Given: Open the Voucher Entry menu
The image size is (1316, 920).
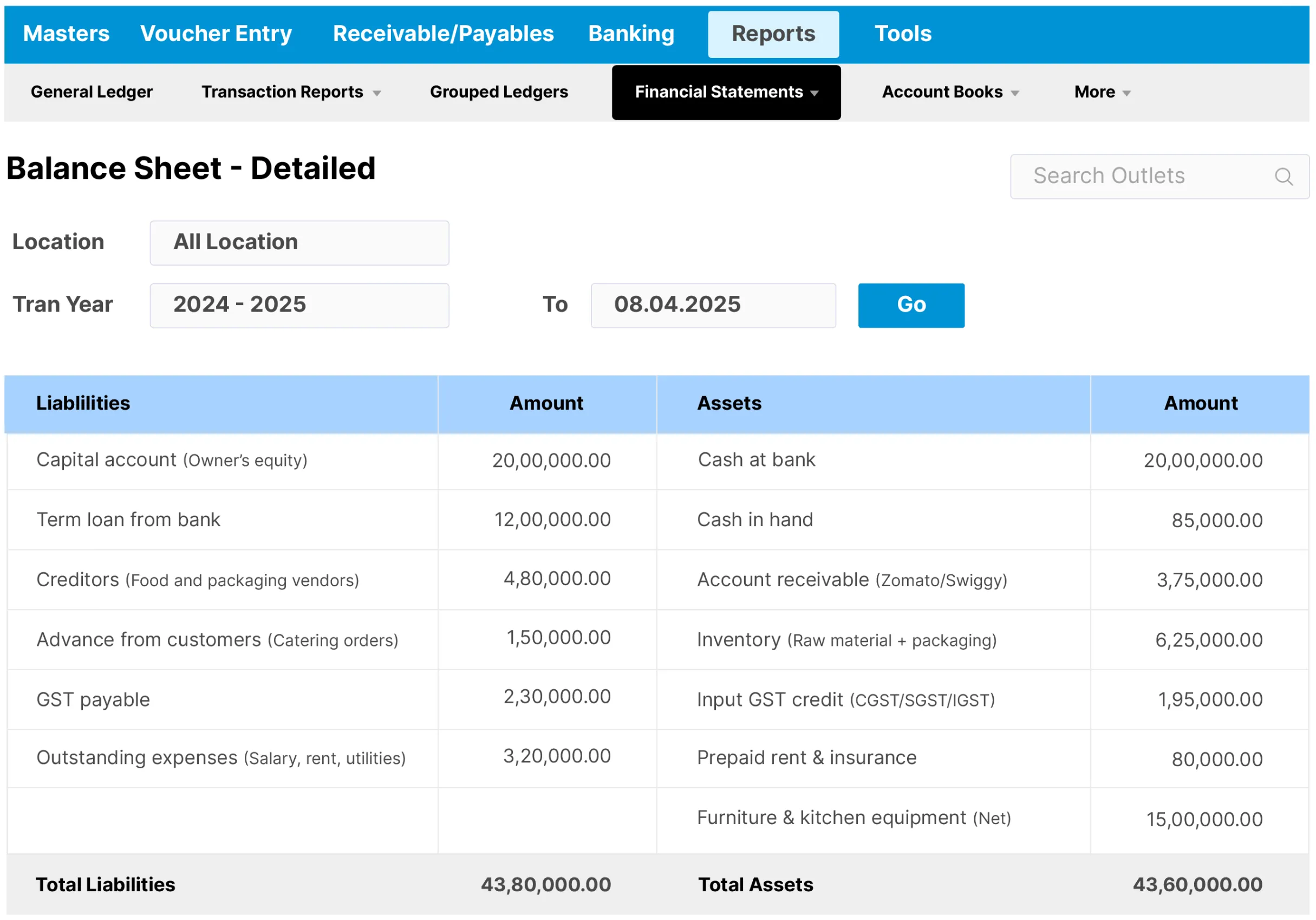Looking at the screenshot, I should coord(216,34).
